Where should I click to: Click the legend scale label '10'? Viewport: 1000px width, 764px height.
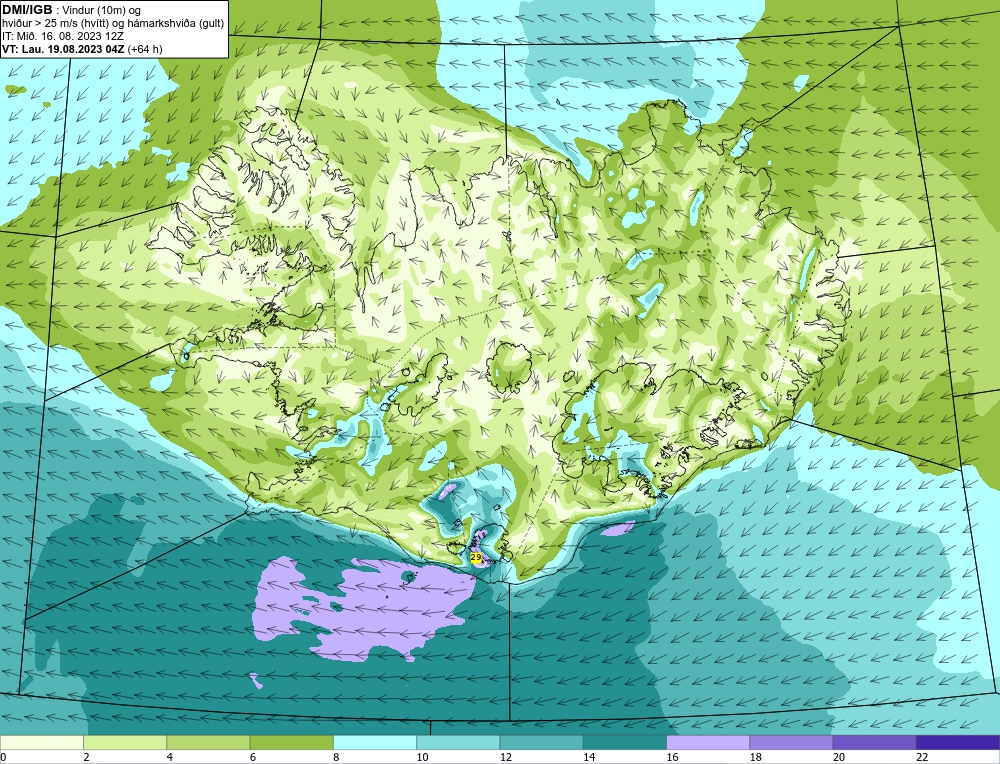point(422,758)
